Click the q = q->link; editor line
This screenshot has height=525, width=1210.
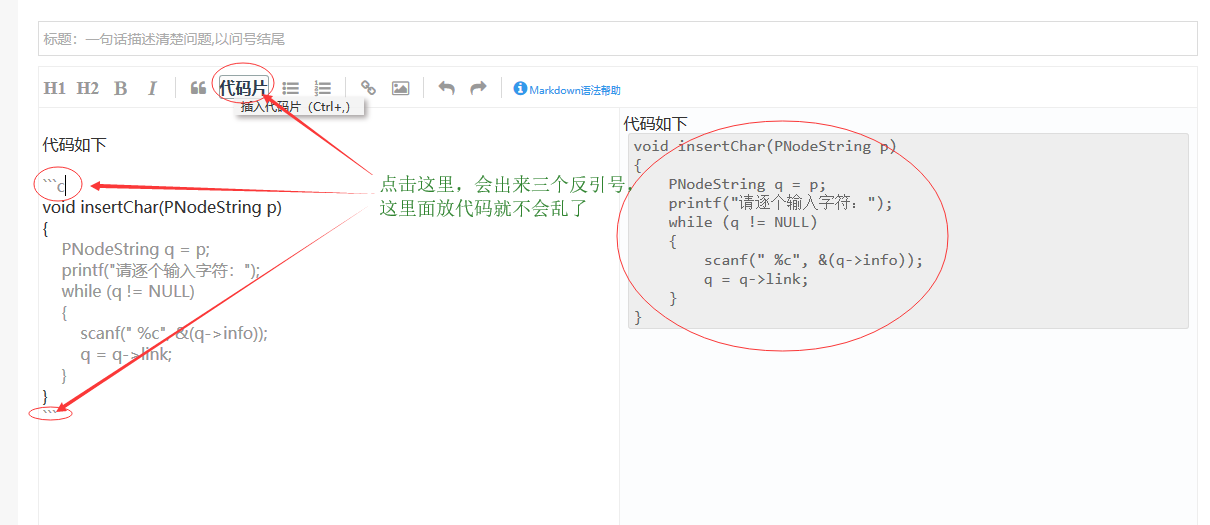coord(126,354)
